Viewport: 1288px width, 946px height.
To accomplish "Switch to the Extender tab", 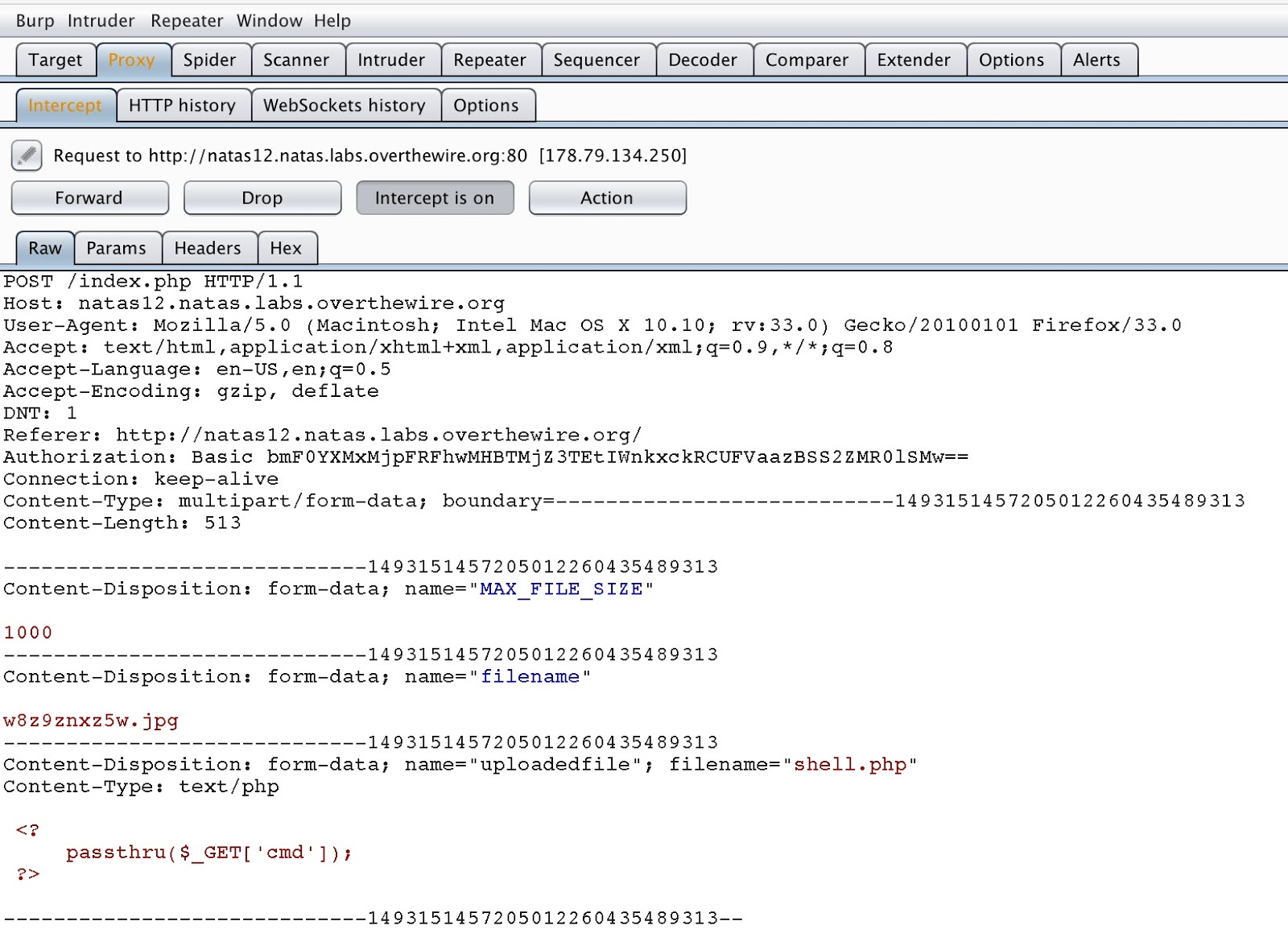I will (914, 60).
